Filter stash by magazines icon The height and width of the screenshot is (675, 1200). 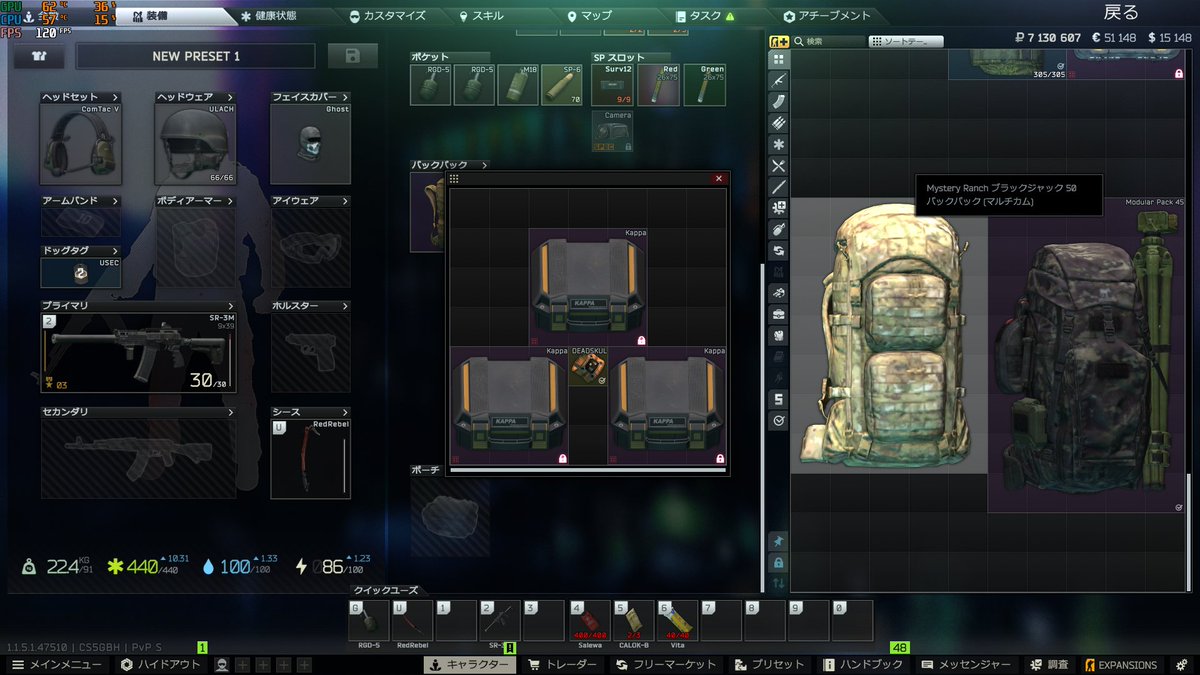coord(778,101)
